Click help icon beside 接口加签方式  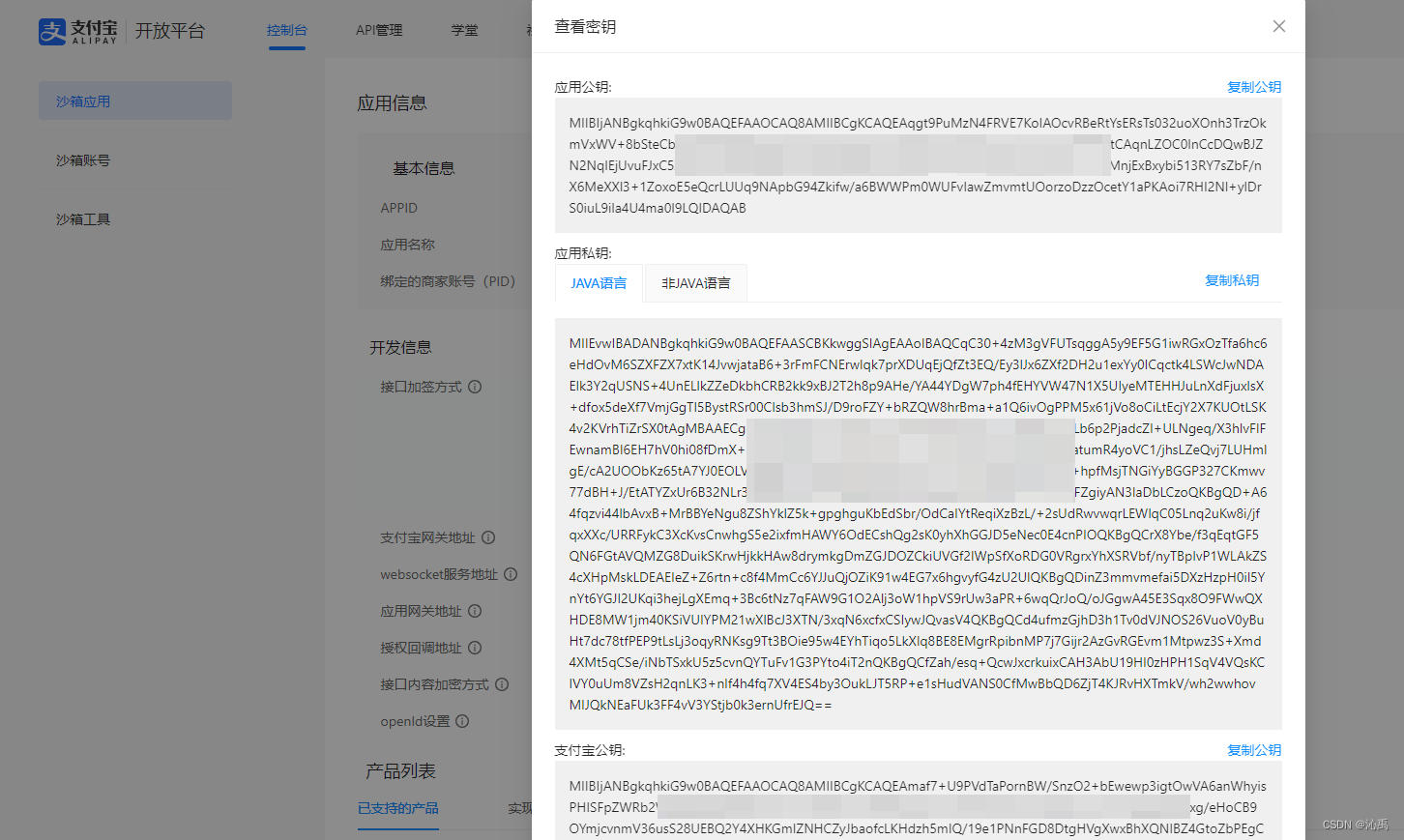475,387
